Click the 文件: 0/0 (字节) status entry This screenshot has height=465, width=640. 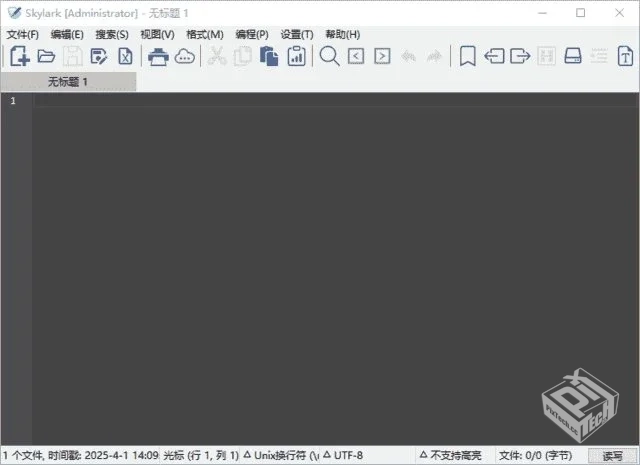[535, 455]
